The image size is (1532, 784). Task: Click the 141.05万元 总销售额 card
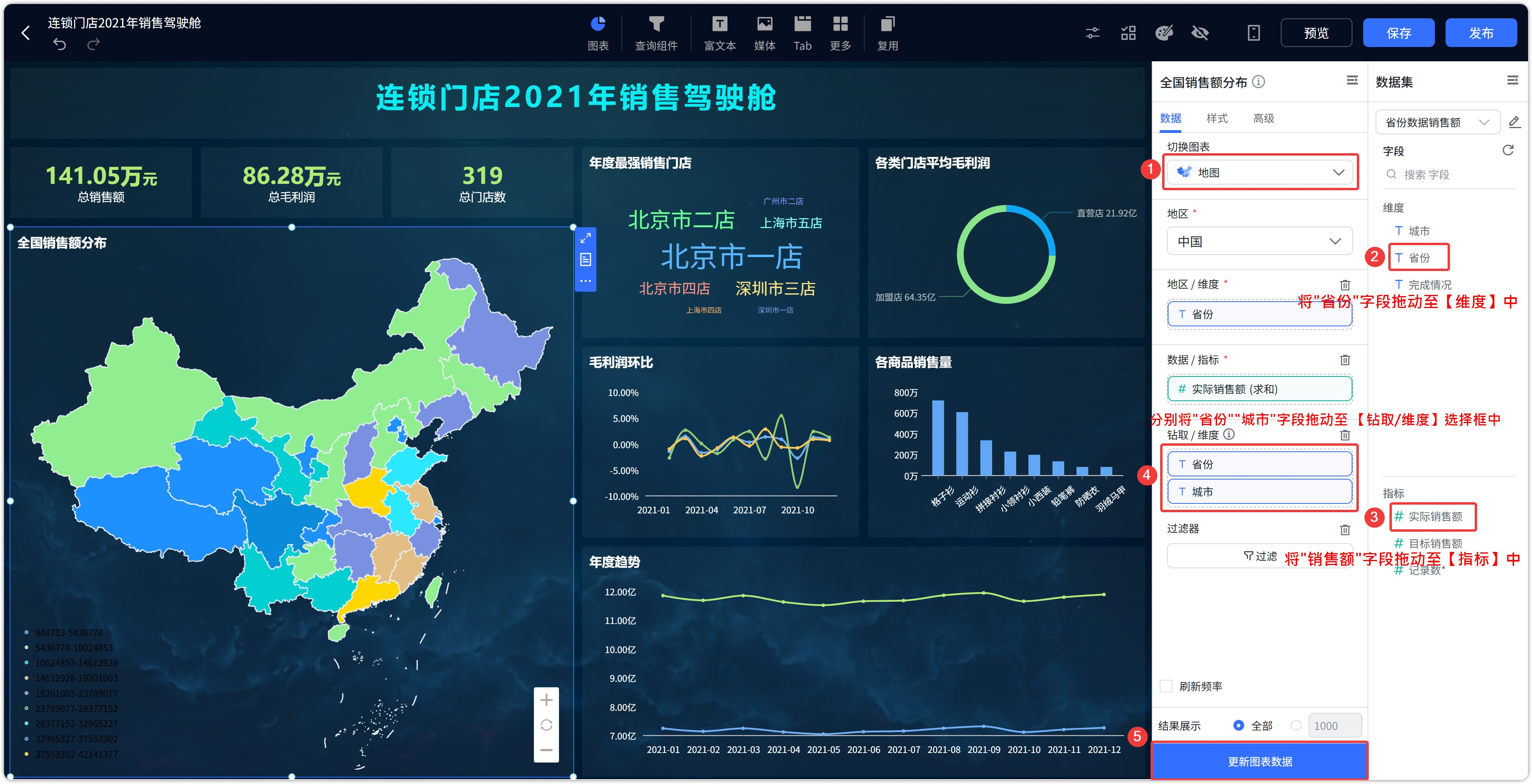tap(101, 183)
